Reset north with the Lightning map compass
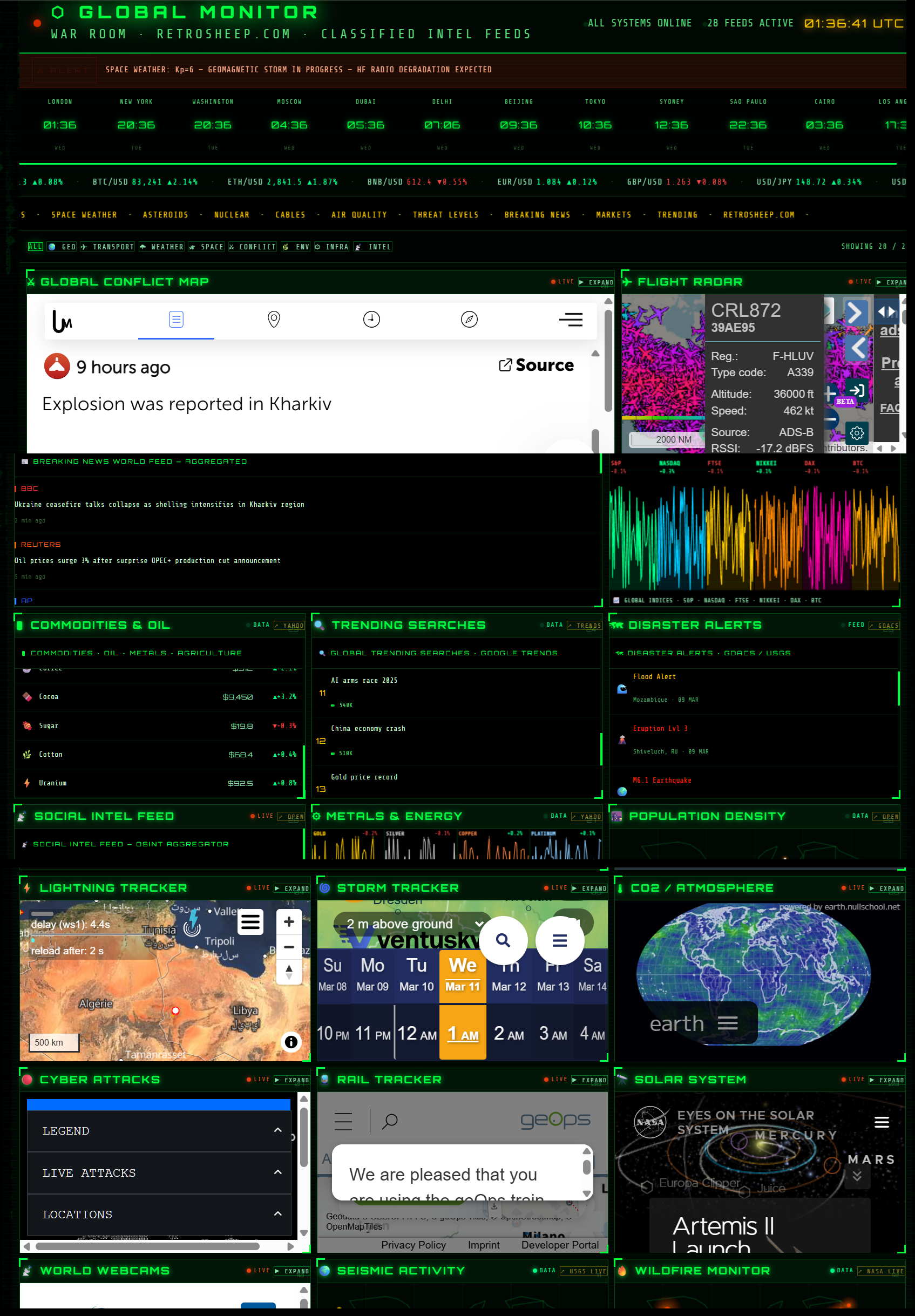The height and width of the screenshot is (1316, 915). [289, 972]
